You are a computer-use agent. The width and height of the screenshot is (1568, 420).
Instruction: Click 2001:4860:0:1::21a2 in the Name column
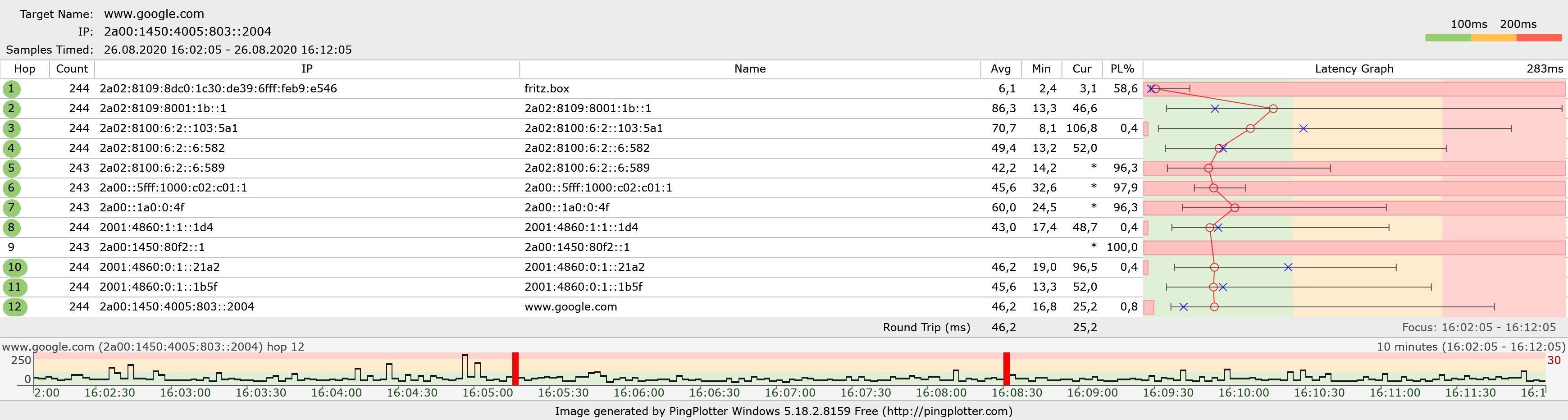585,267
